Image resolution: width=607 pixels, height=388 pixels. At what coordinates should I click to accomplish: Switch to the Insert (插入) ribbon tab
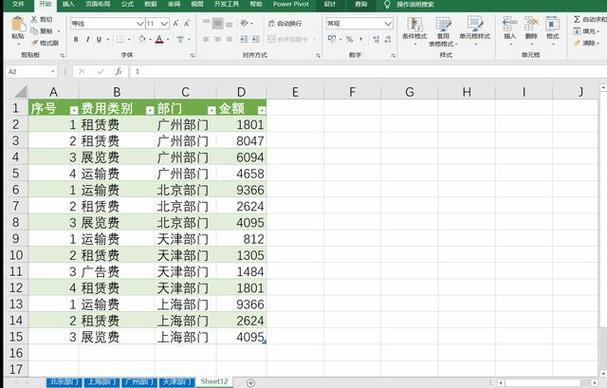pyautogui.click(x=68, y=4)
